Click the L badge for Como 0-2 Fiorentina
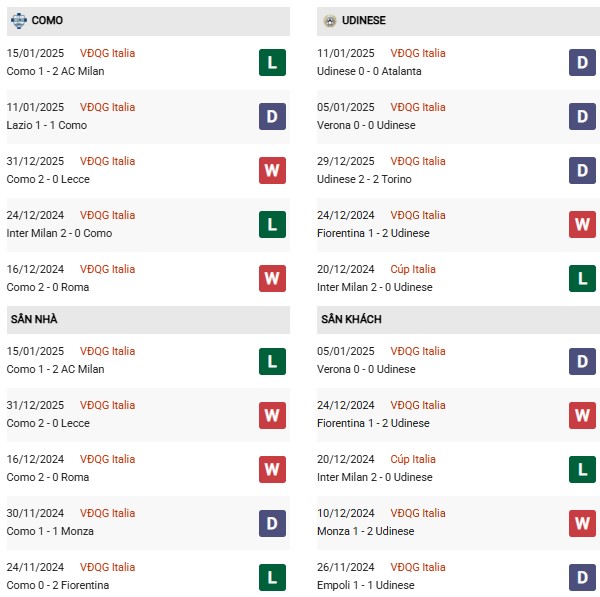 click(272, 577)
